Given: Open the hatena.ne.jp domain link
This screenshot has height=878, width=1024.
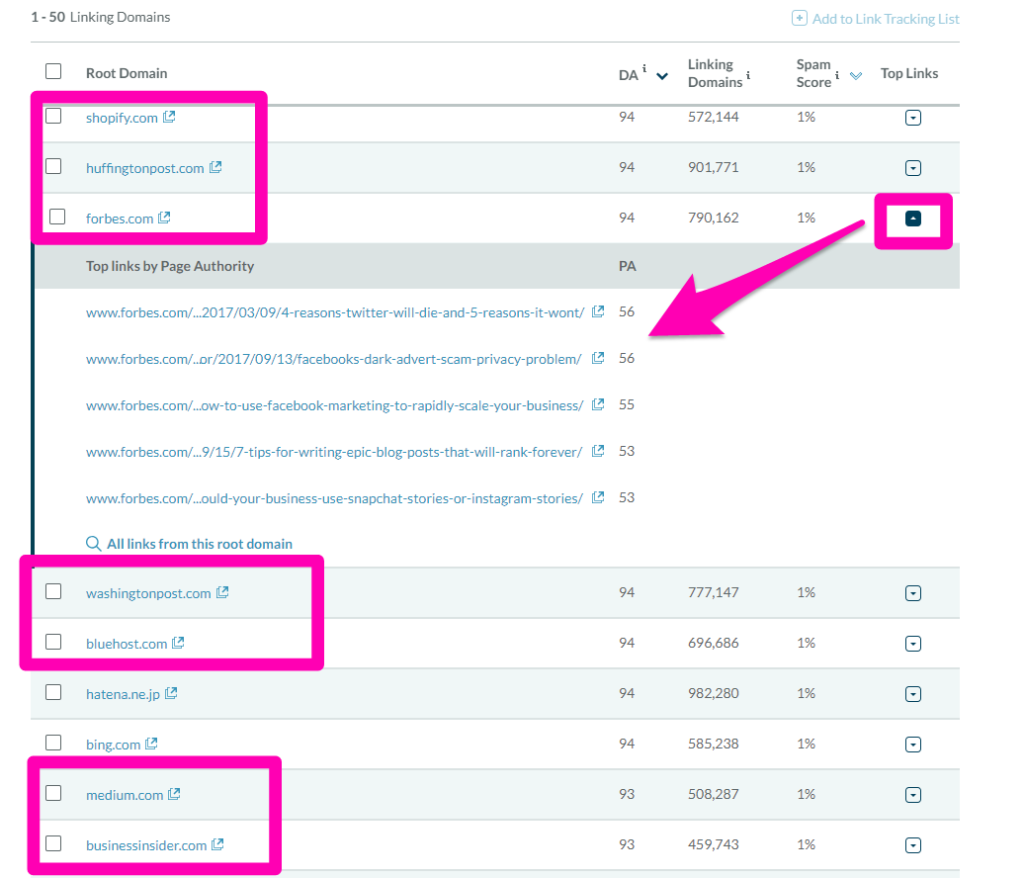Looking at the screenshot, I should 123,694.
